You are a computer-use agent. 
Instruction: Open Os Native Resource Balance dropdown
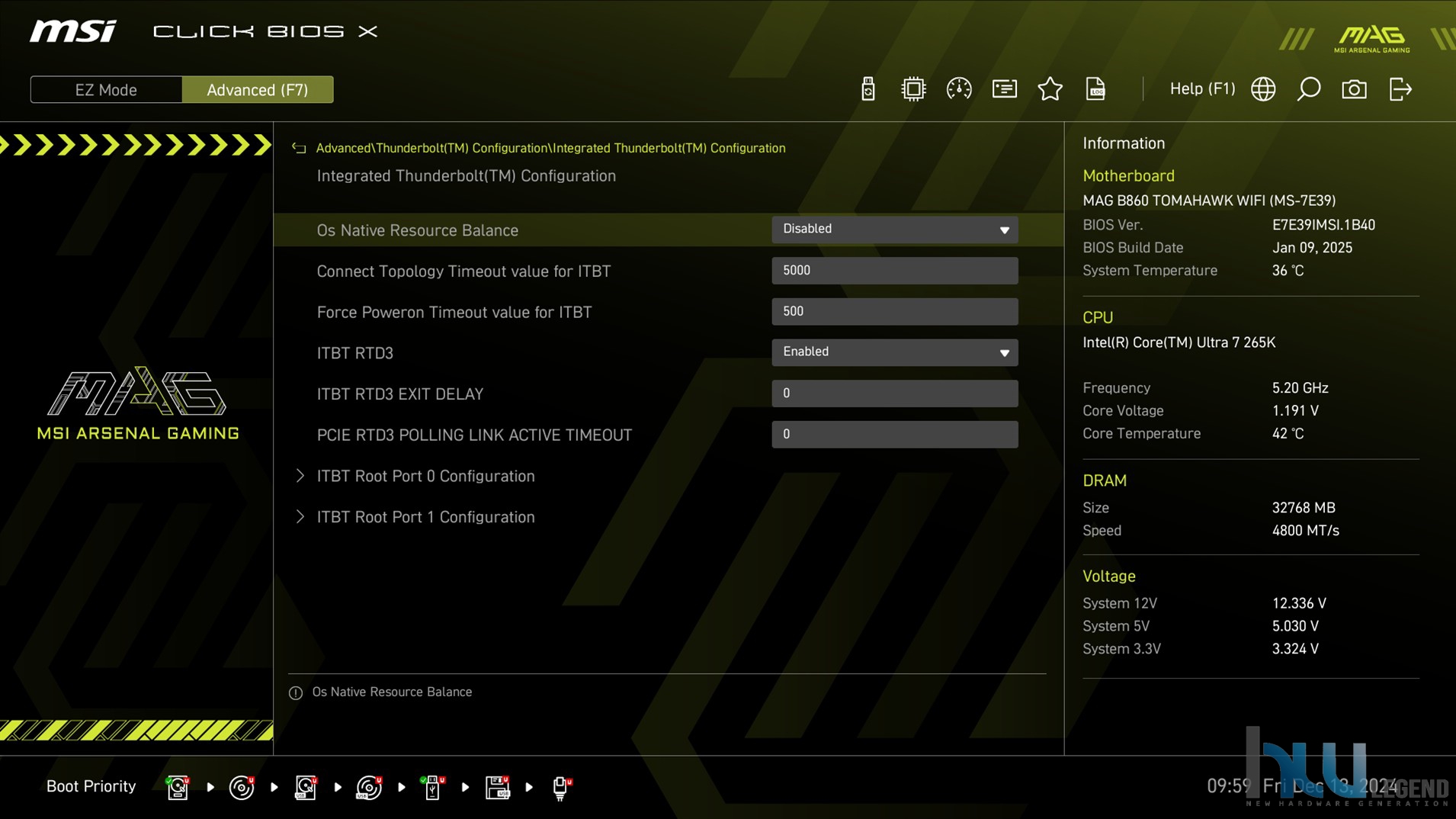[x=894, y=230]
